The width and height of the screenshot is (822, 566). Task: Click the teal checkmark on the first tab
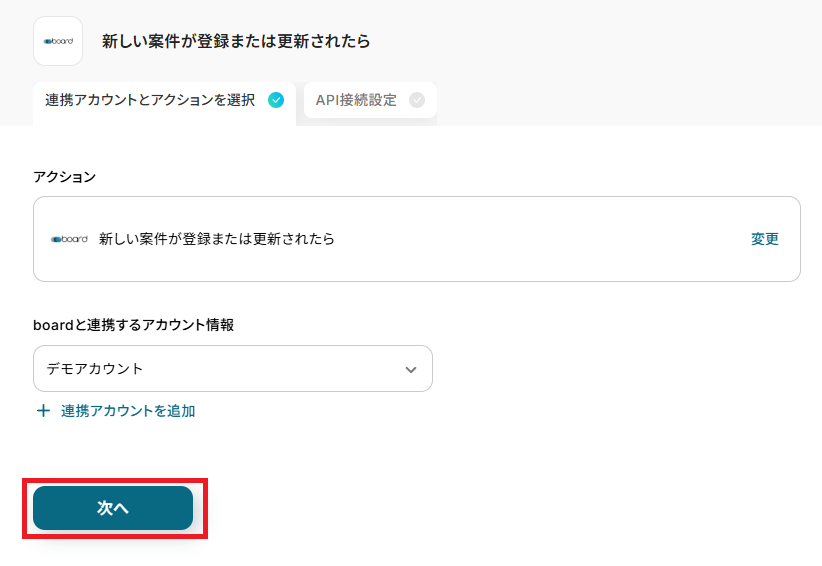276,100
